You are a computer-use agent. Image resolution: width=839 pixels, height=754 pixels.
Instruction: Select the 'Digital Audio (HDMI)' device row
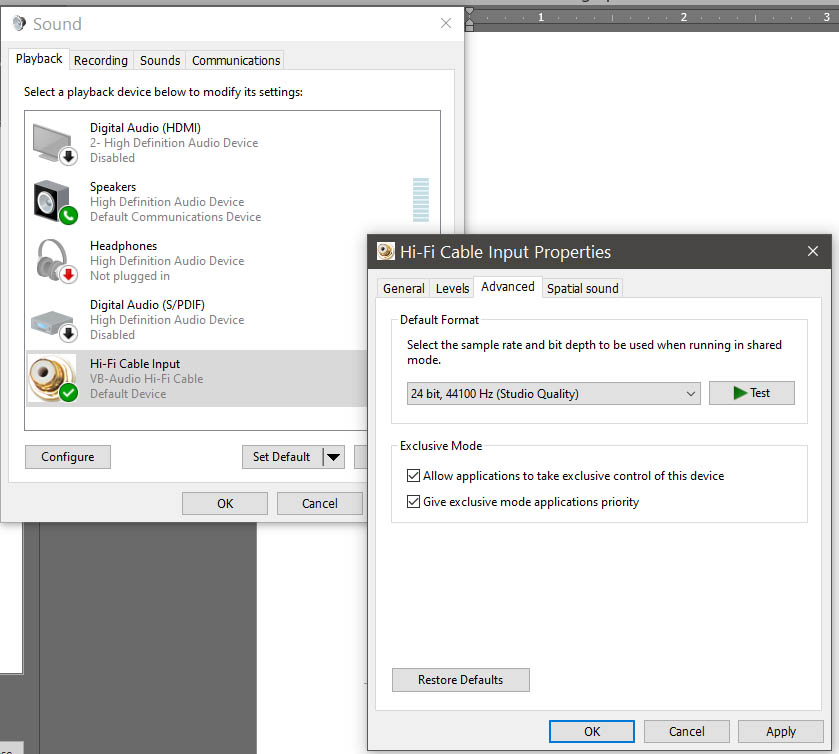(233, 143)
